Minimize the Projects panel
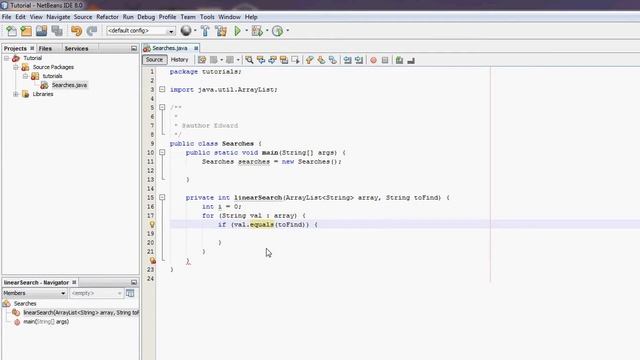The image size is (640, 360). coord(134,49)
